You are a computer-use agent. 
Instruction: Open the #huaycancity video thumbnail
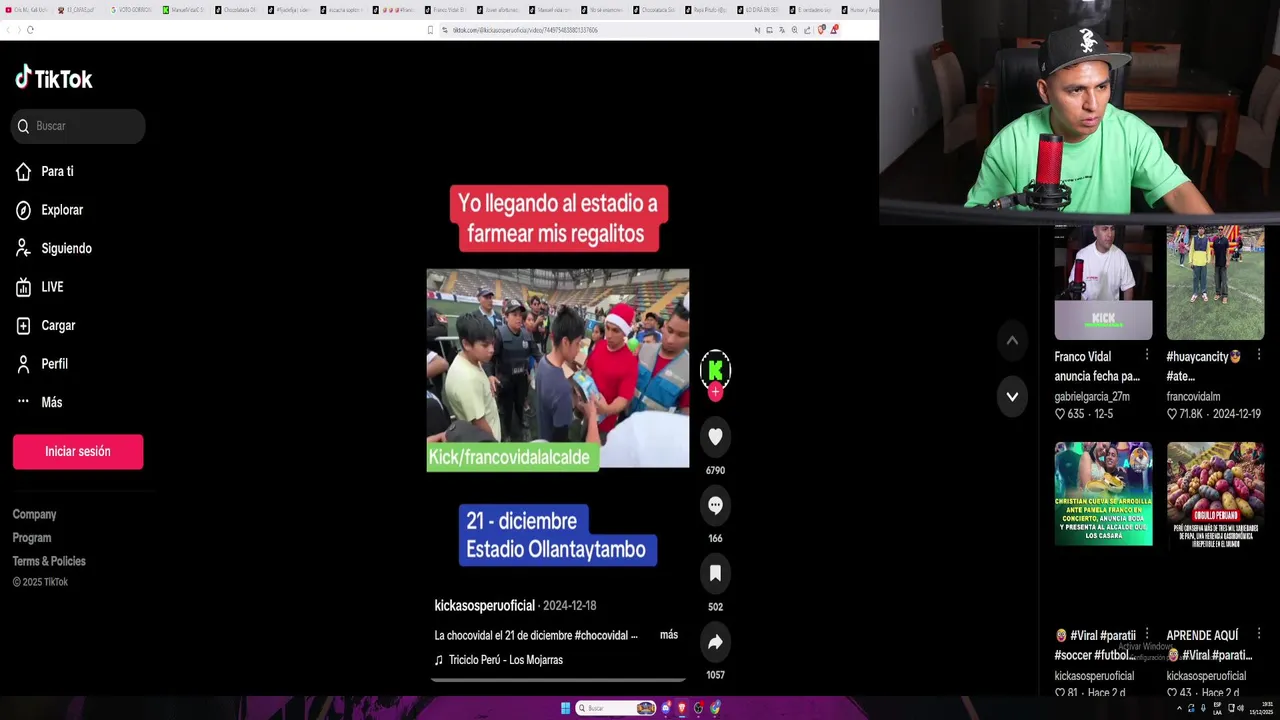(x=1215, y=284)
